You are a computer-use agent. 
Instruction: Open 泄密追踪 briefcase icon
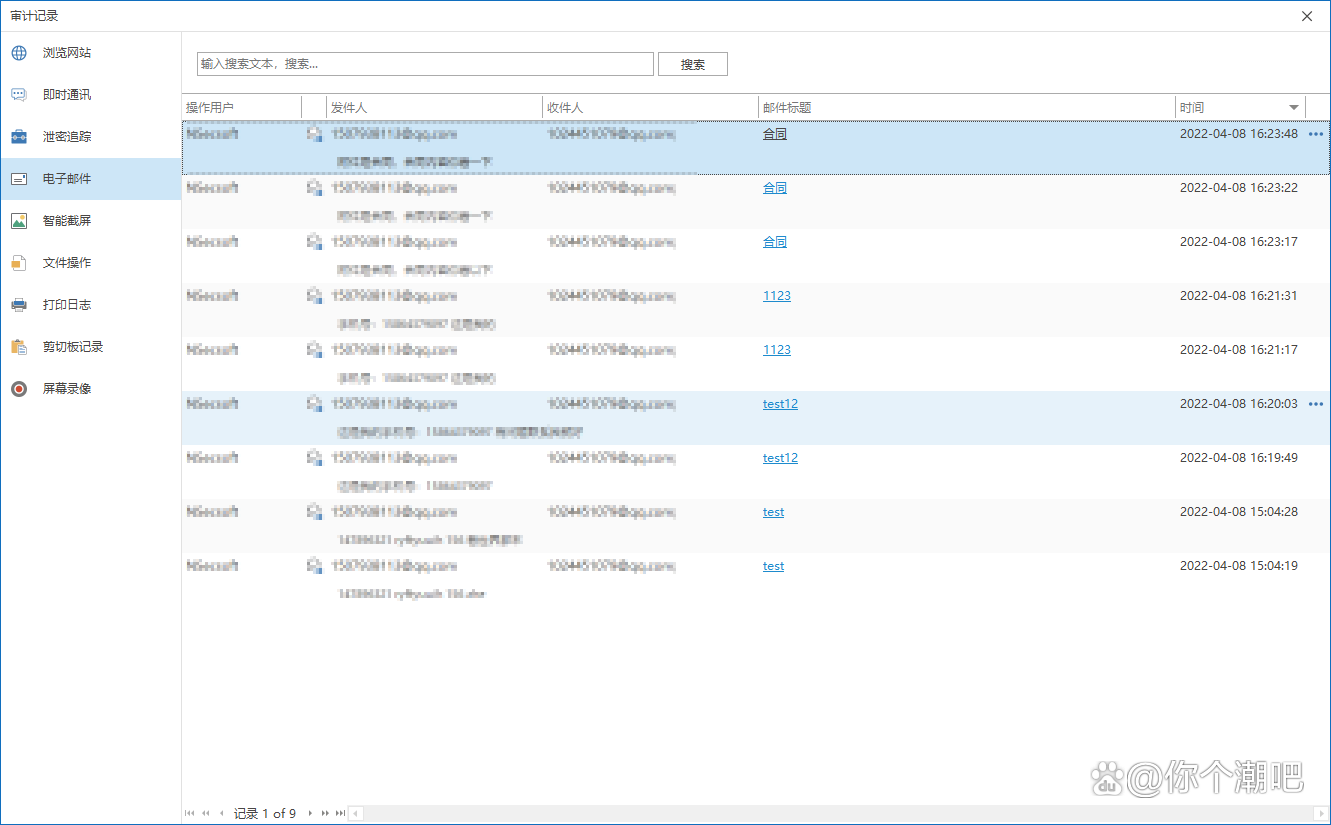tap(19, 137)
